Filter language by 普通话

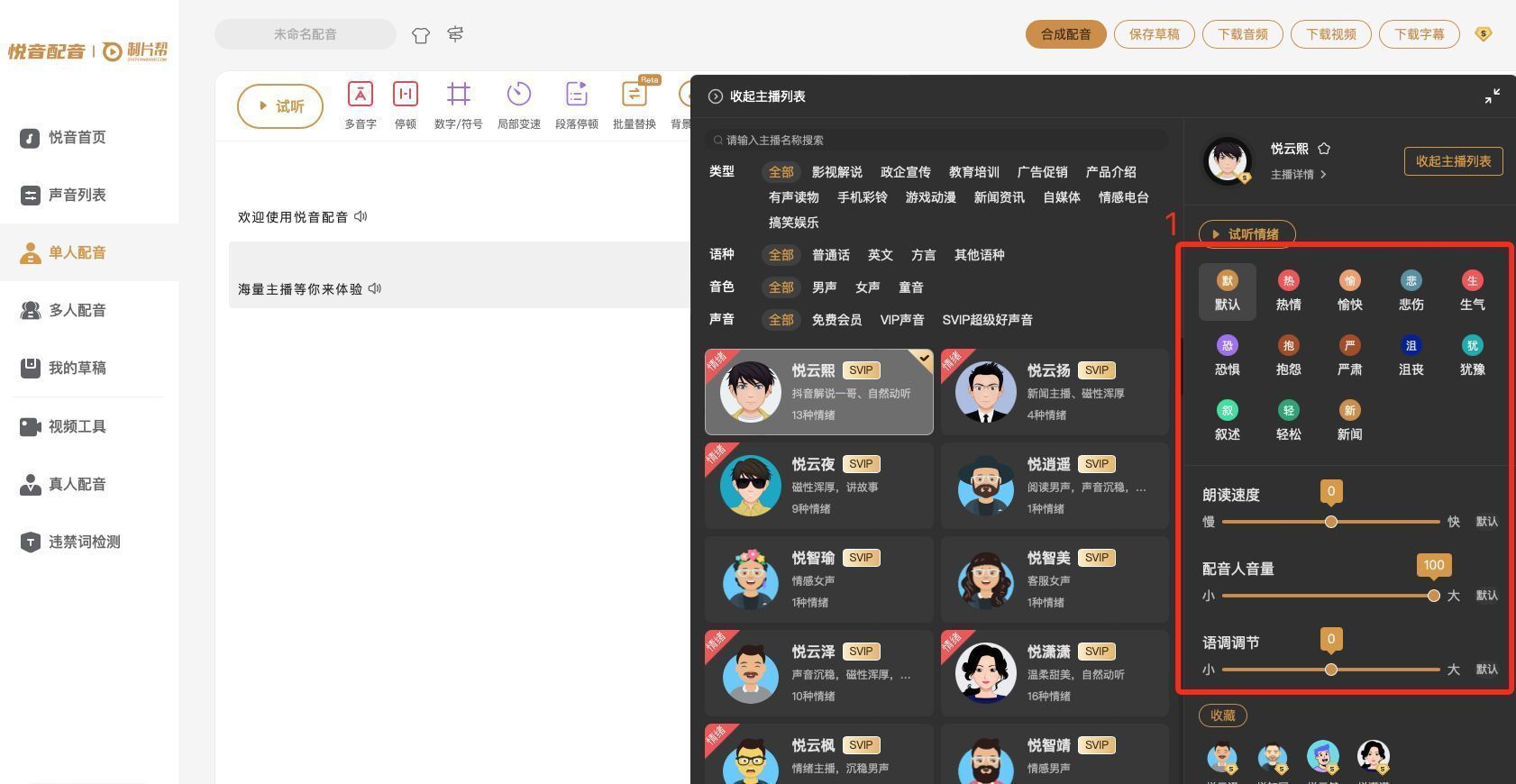point(831,255)
